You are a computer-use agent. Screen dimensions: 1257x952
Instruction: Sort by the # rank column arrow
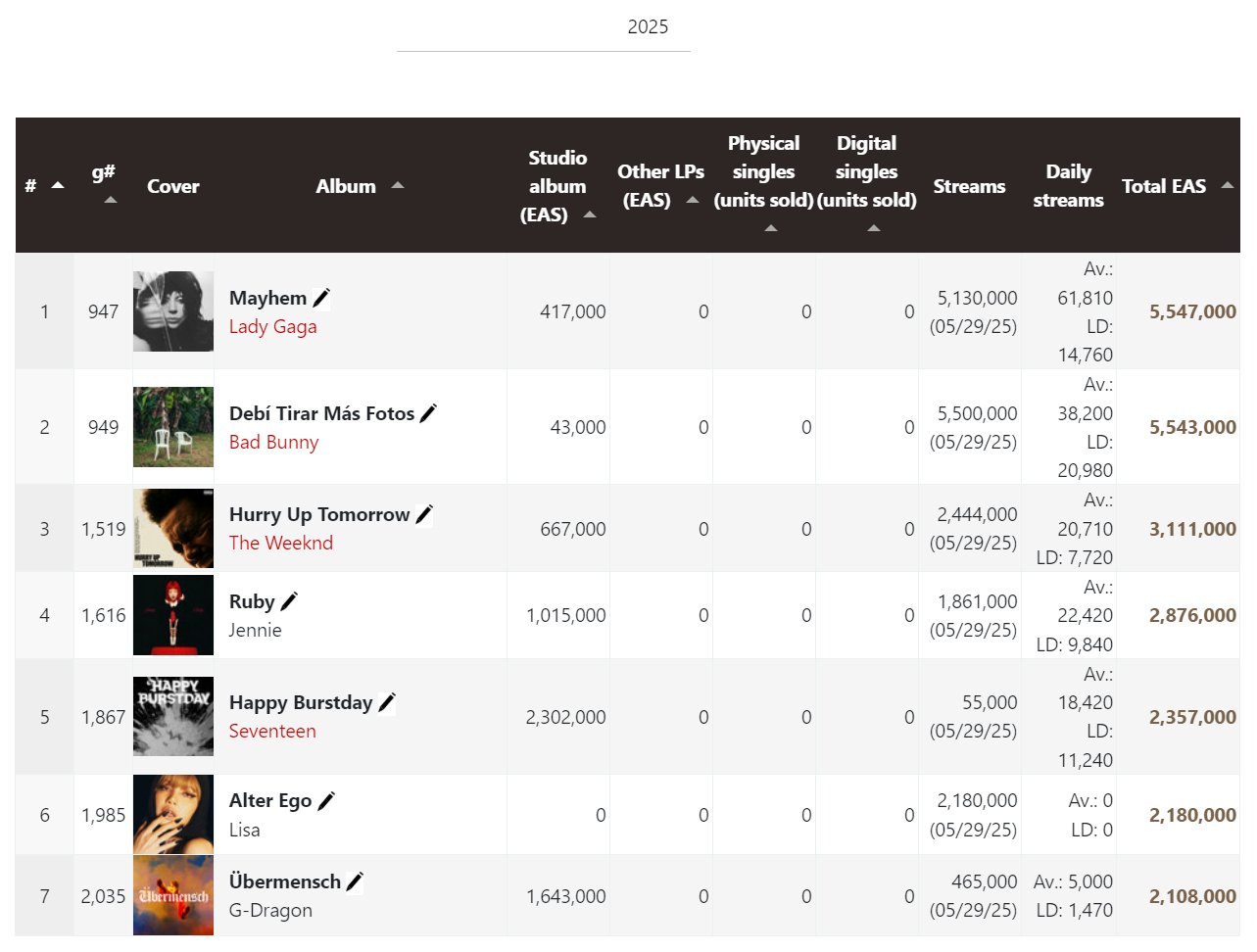58,185
